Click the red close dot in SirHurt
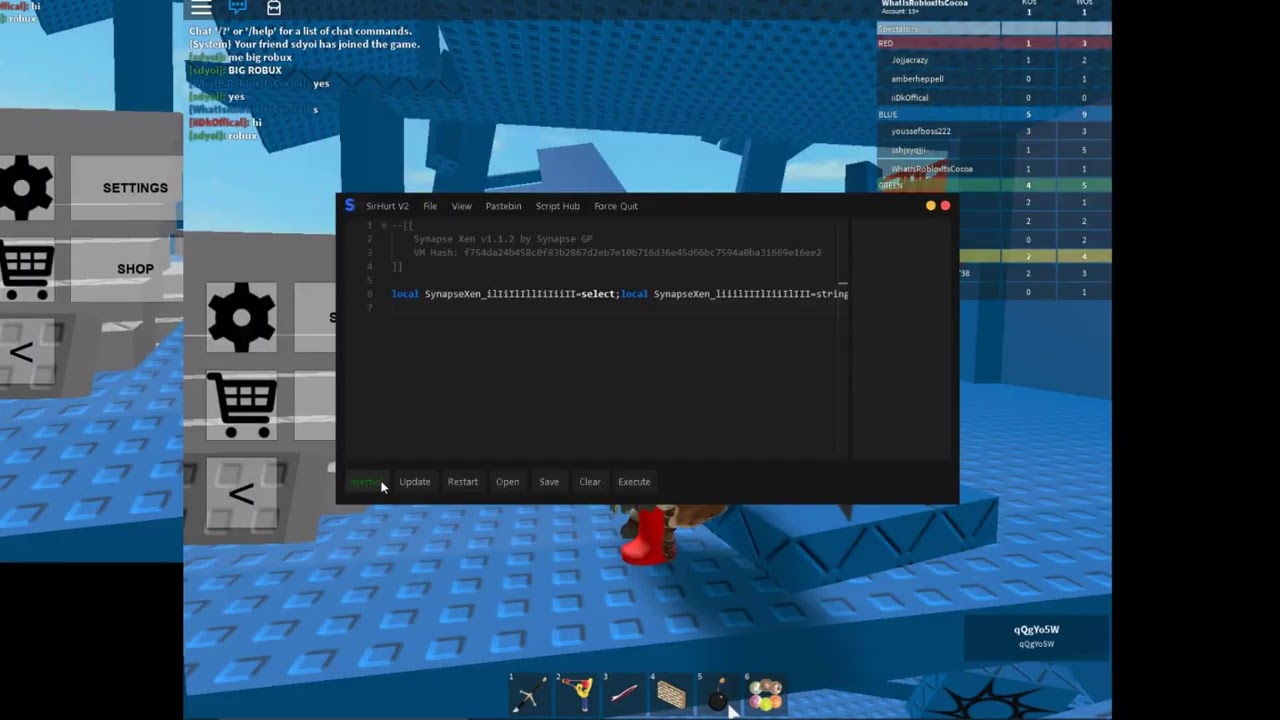Image resolution: width=1280 pixels, height=720 pixels. click(945, 205)
